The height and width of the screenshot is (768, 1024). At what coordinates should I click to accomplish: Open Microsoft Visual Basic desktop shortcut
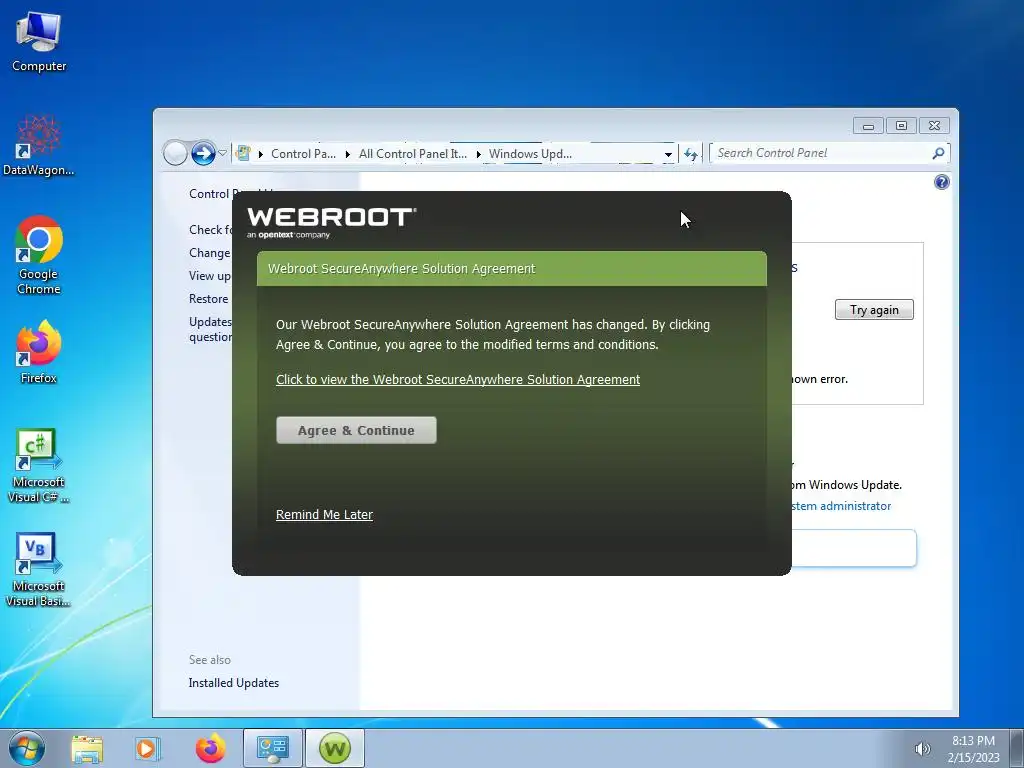[x=39, y=569]
